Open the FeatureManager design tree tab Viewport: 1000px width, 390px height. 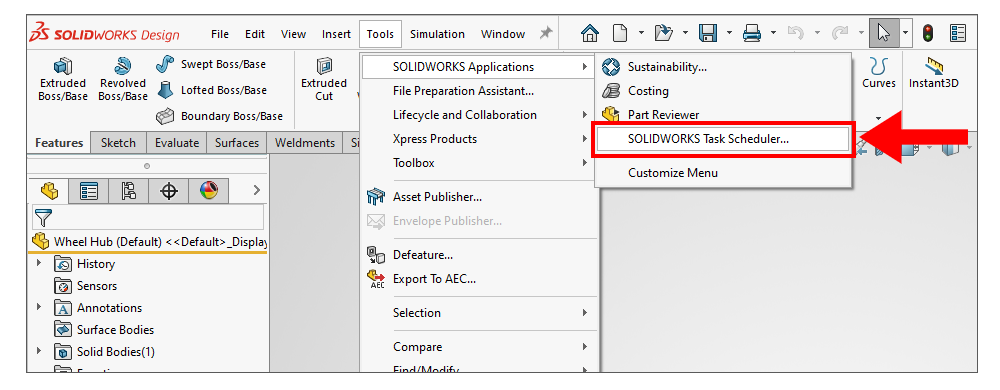pos(49,190)
